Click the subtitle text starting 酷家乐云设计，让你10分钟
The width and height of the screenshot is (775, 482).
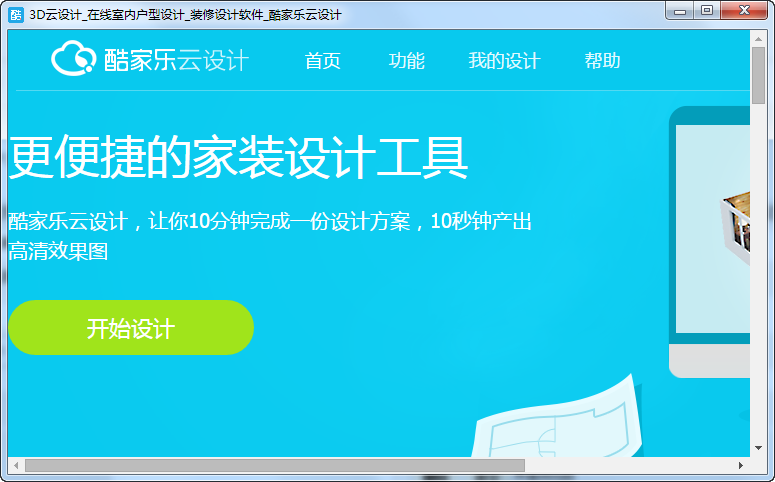[270, 236]
